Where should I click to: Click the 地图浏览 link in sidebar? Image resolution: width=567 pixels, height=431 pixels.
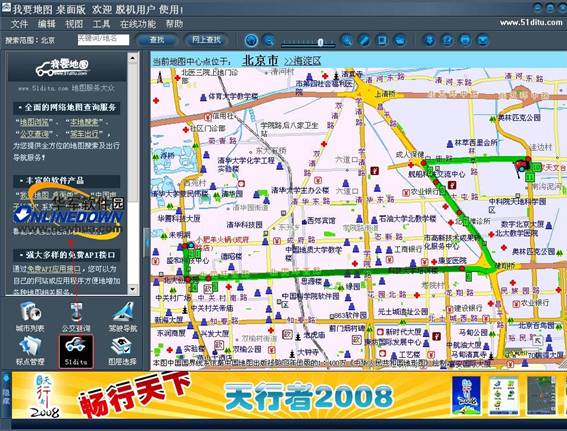pos(35,122)
